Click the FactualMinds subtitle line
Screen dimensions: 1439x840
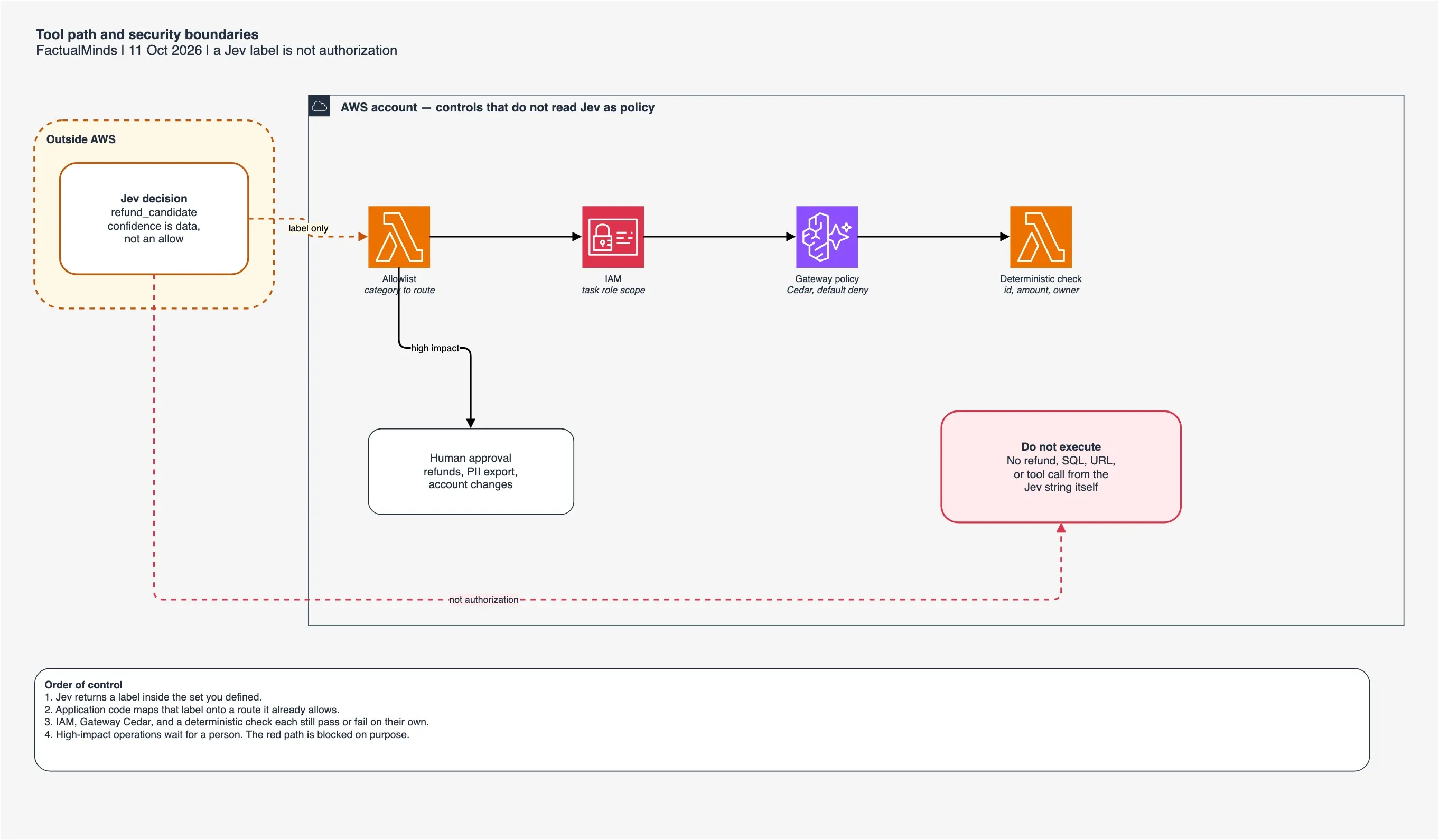point(216,50)
